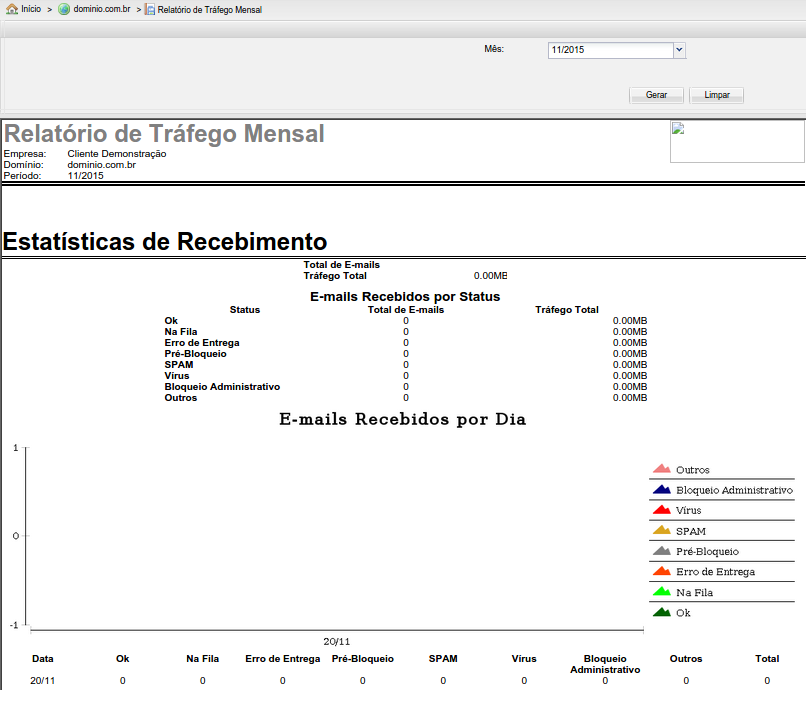
Task: Click the Pré-Bloqueio legend icon
Action: [661, 551]
